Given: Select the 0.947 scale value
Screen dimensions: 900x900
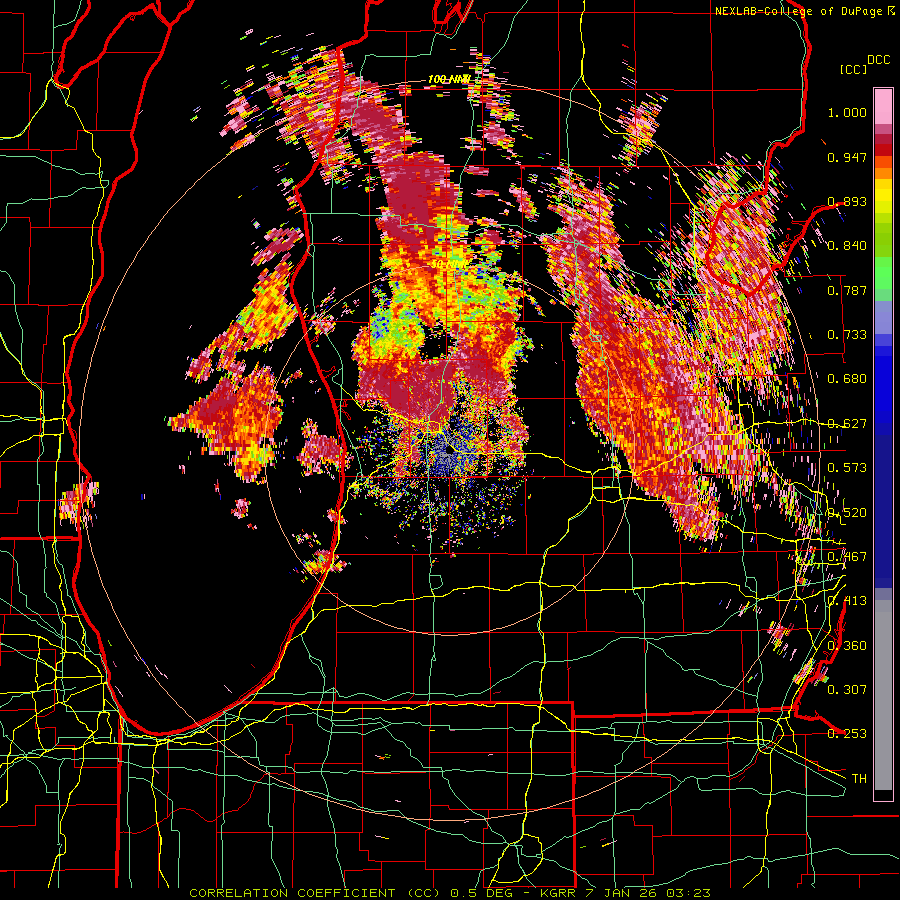Looking at the screenshot, I should (x=847, y=157).
